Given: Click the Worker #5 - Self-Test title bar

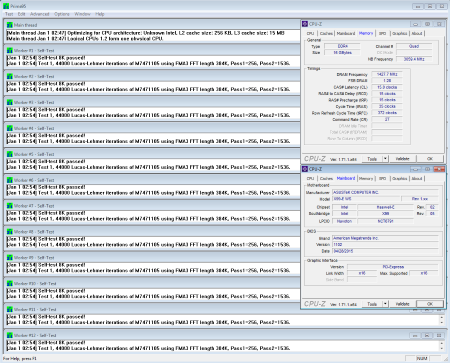Looking at the screenshot, I should (x=152, y=154).
